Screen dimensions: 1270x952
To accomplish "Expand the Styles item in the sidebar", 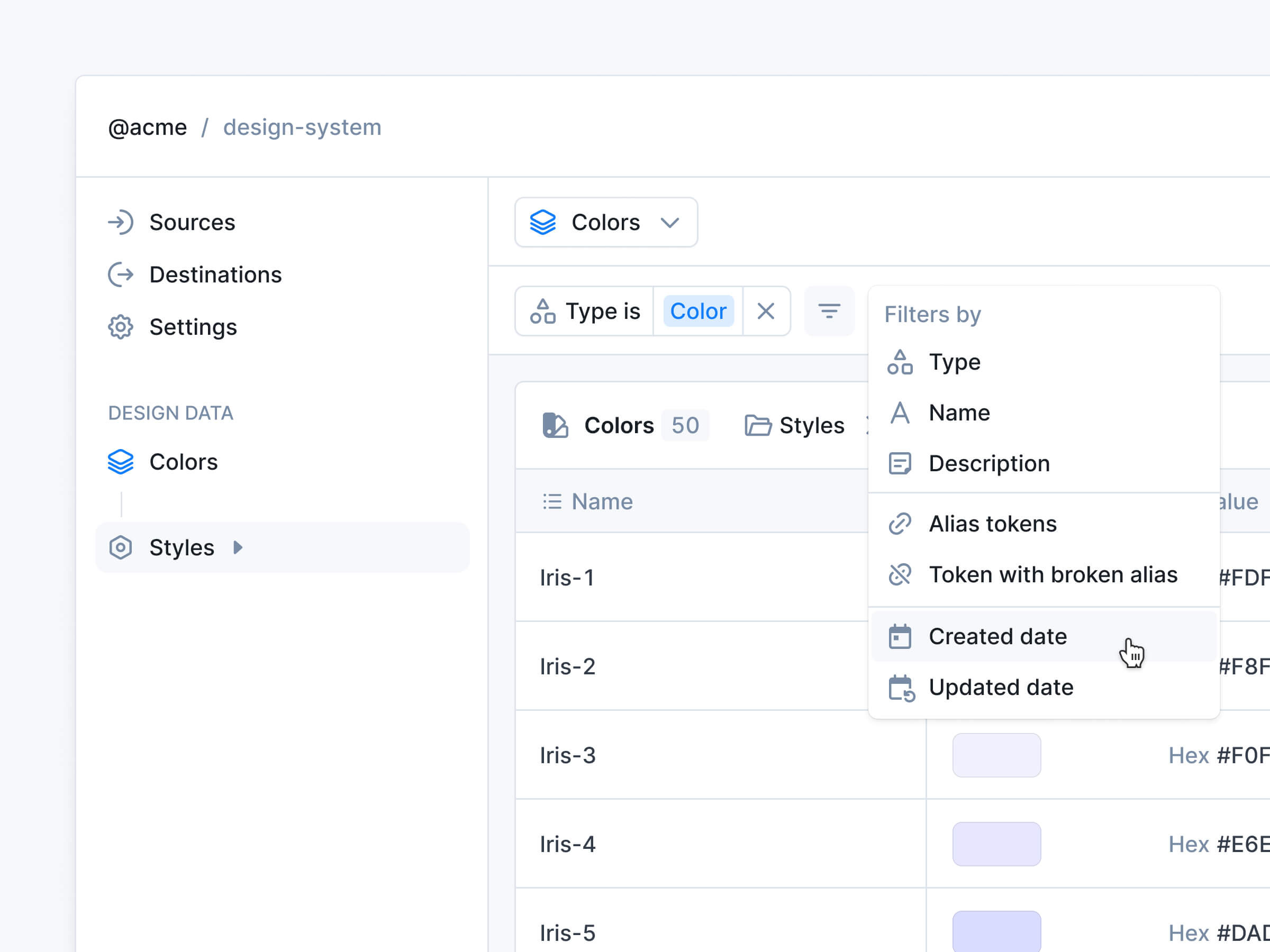I will pyautogui.click(x=238, y=548).
